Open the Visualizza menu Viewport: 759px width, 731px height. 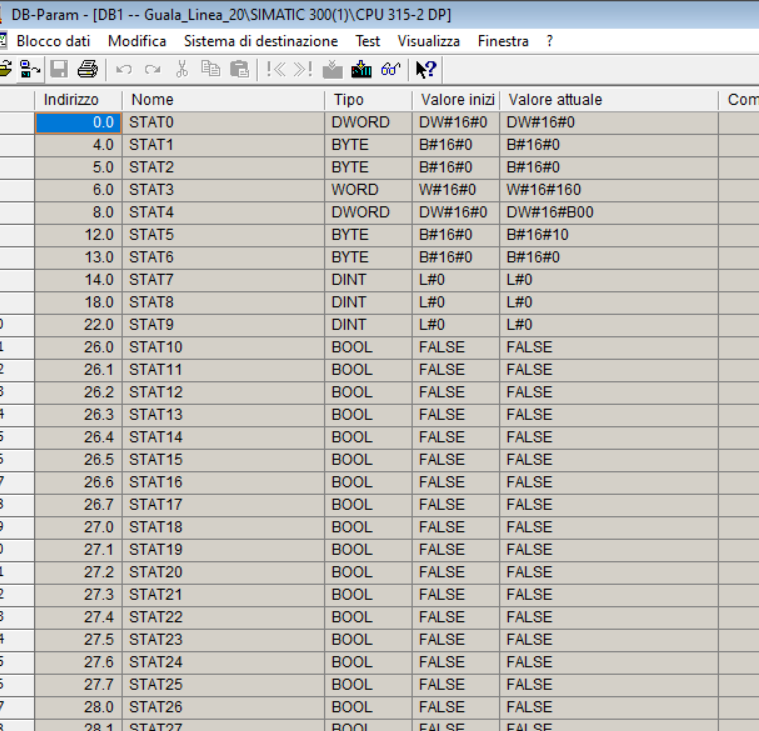pyautogui.click(x=428, y=41)
